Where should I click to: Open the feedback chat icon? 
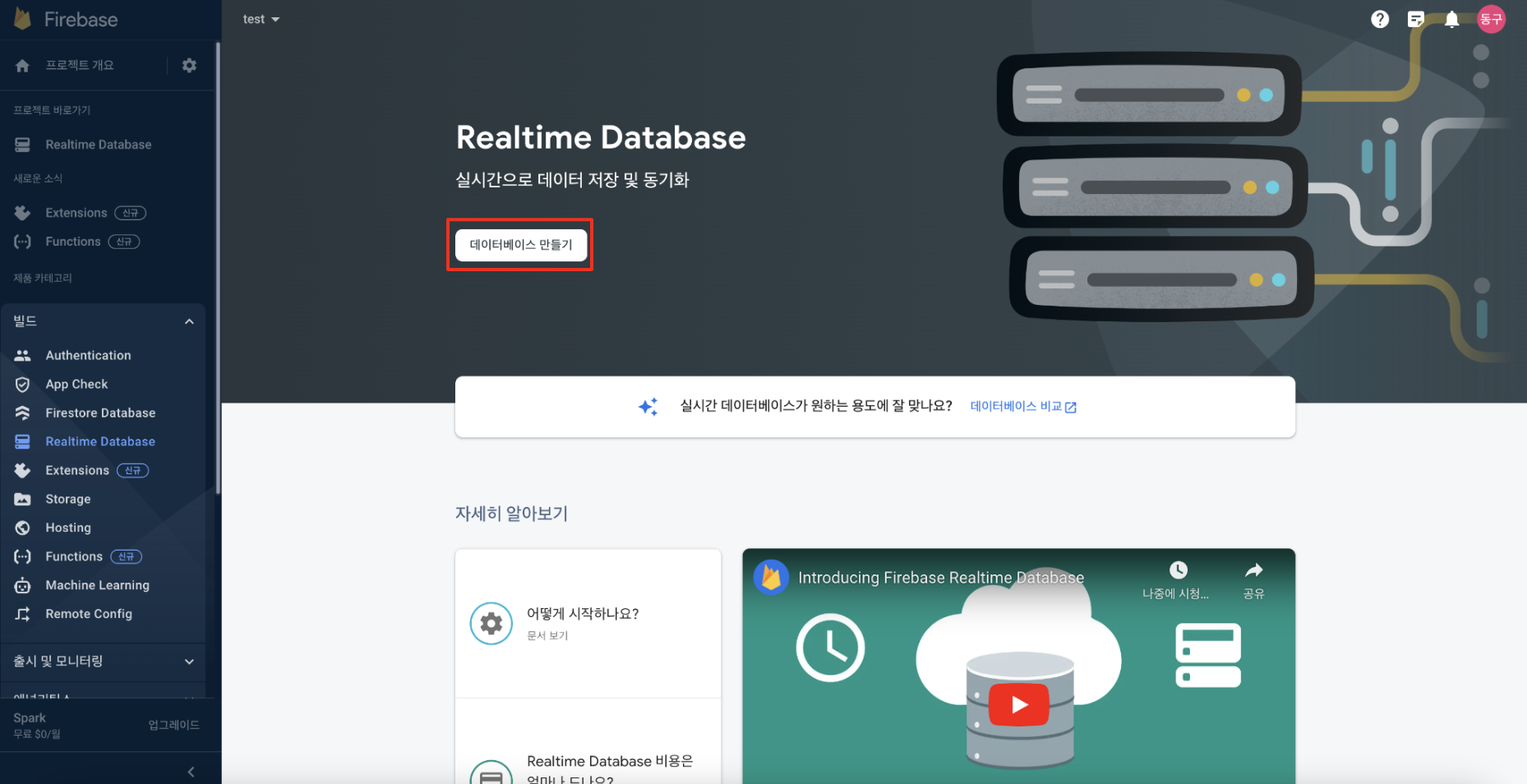coord(1415,19)
